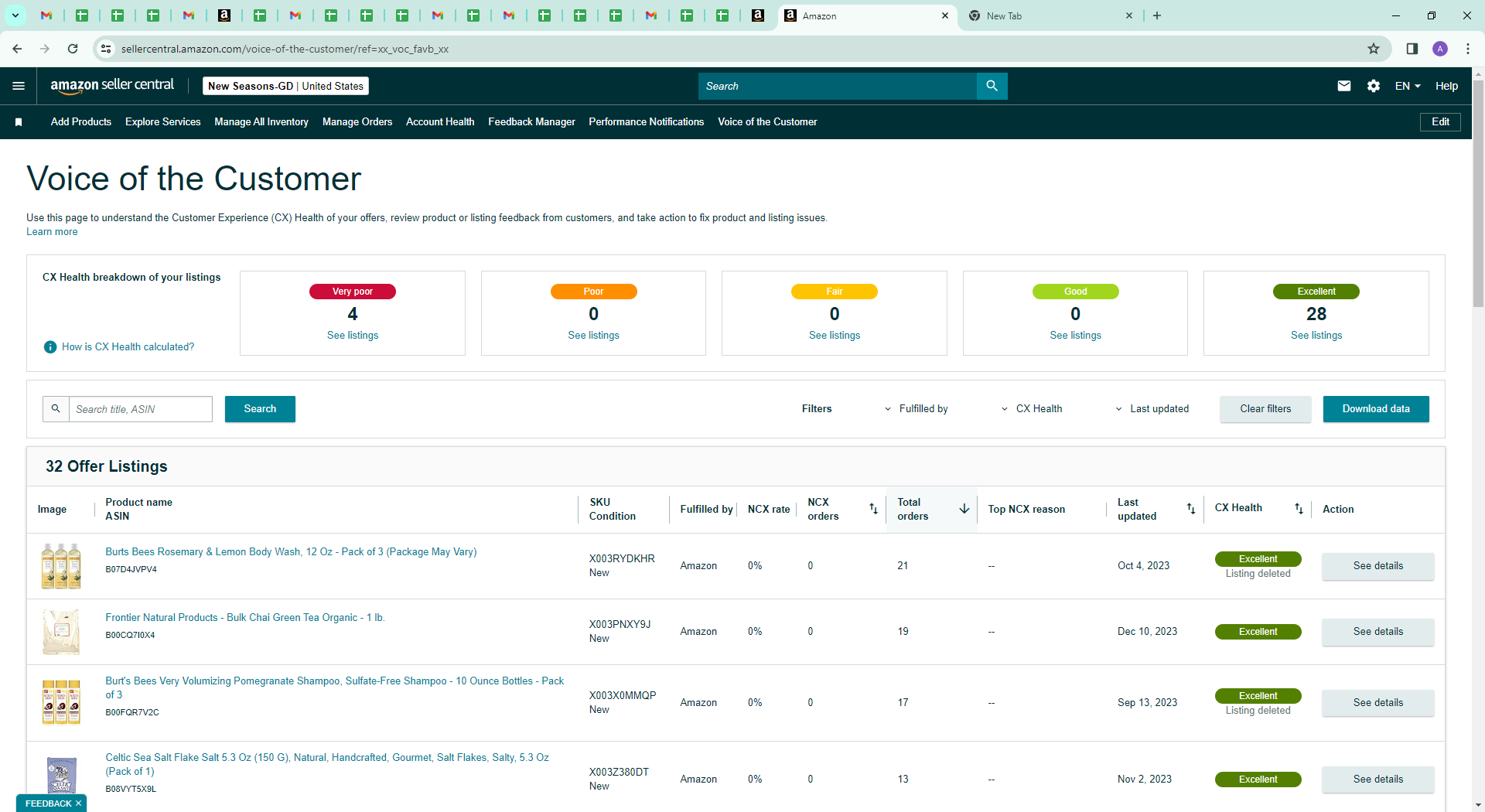Open the New Seasons-GD account switcher
Image resolution: width=1485 pixels, height=812 pixels.
[x=285, y=86]
